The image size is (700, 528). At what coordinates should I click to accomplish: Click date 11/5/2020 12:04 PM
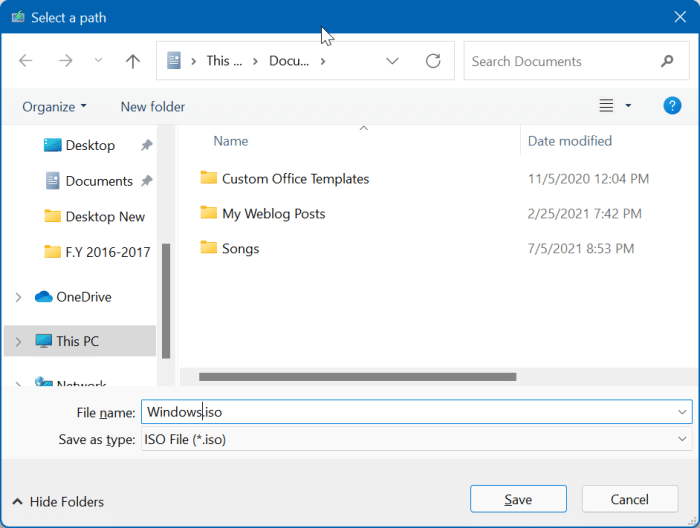588,179
